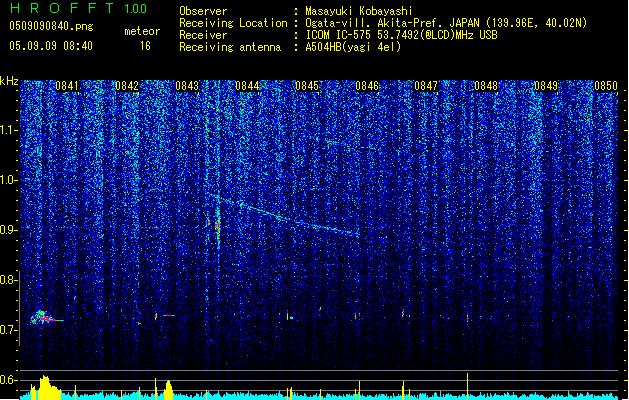Screen dimensions: 629x400
Task: Click the observer name Masayuki Kobayashi
Action: tap(359, 11)
